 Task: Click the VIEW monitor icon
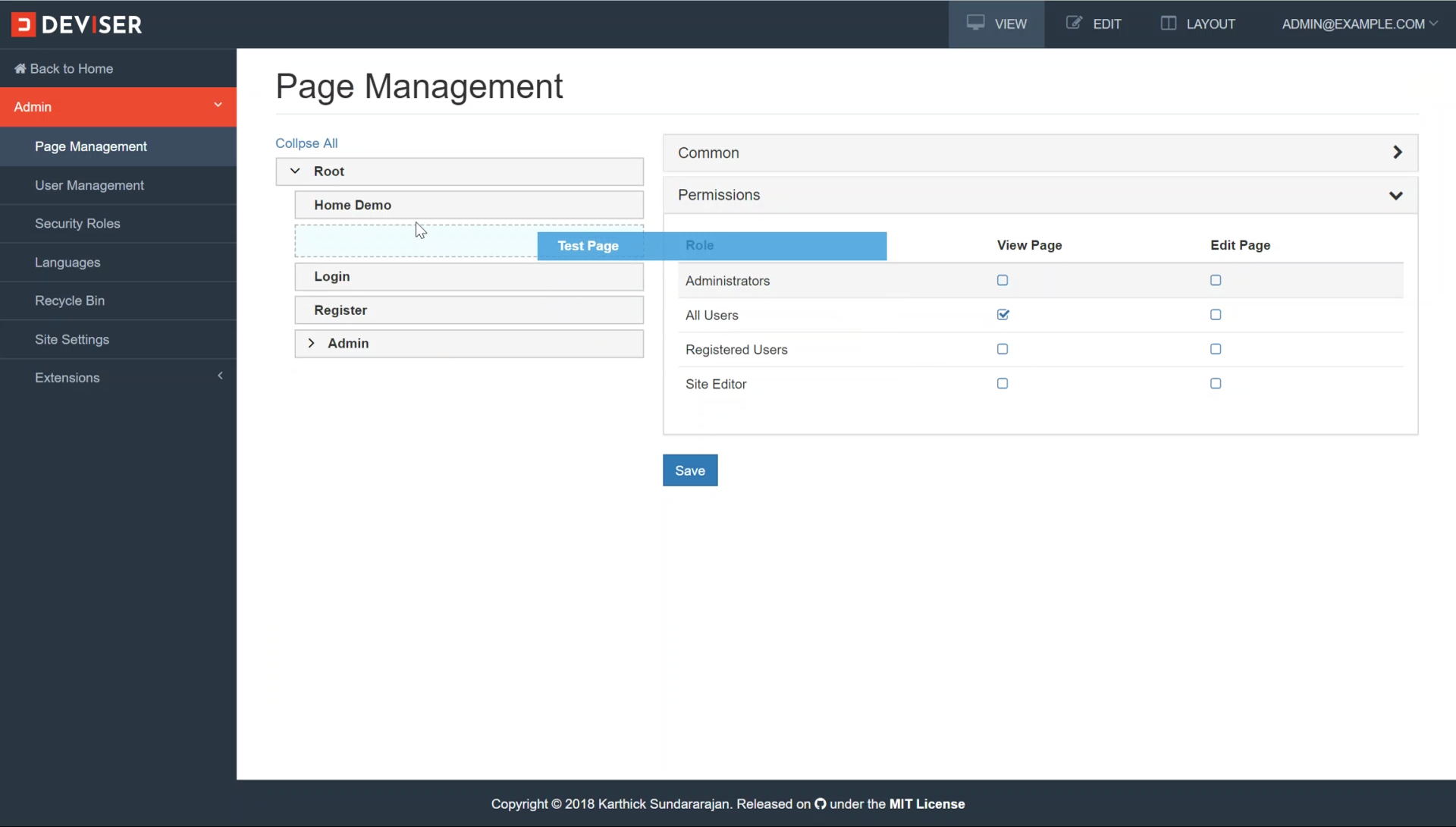tap(975, 23)
